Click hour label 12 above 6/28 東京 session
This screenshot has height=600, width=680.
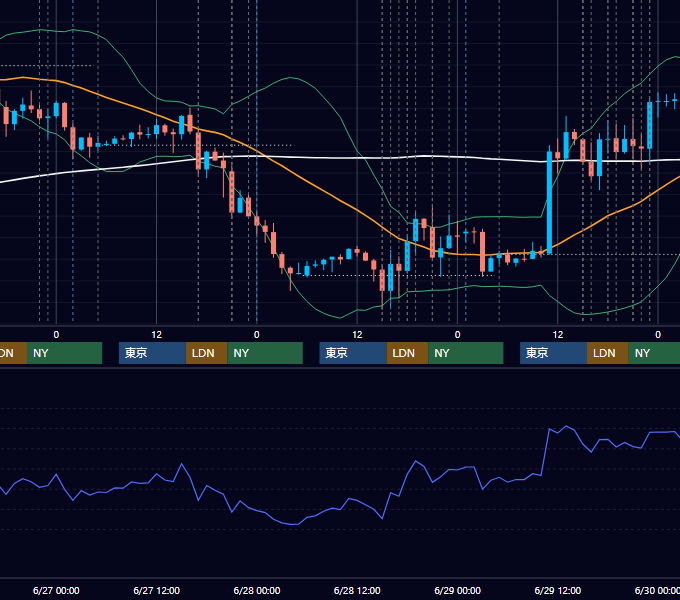coord(357,335)
